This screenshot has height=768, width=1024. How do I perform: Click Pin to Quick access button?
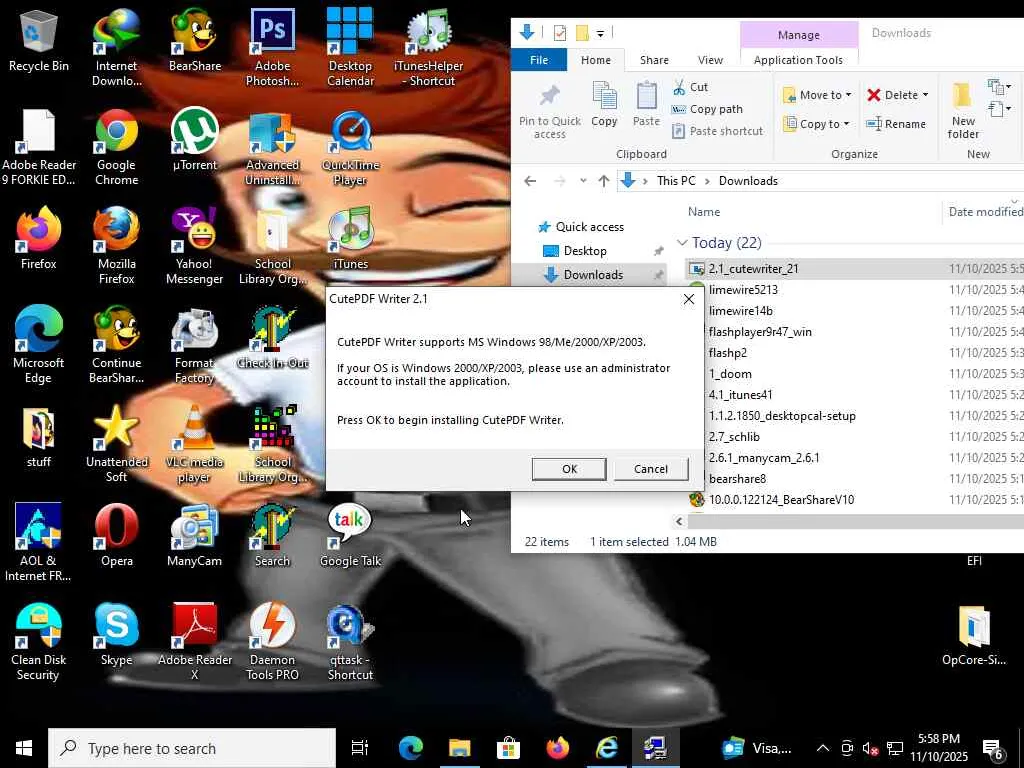tap(549, 111)
